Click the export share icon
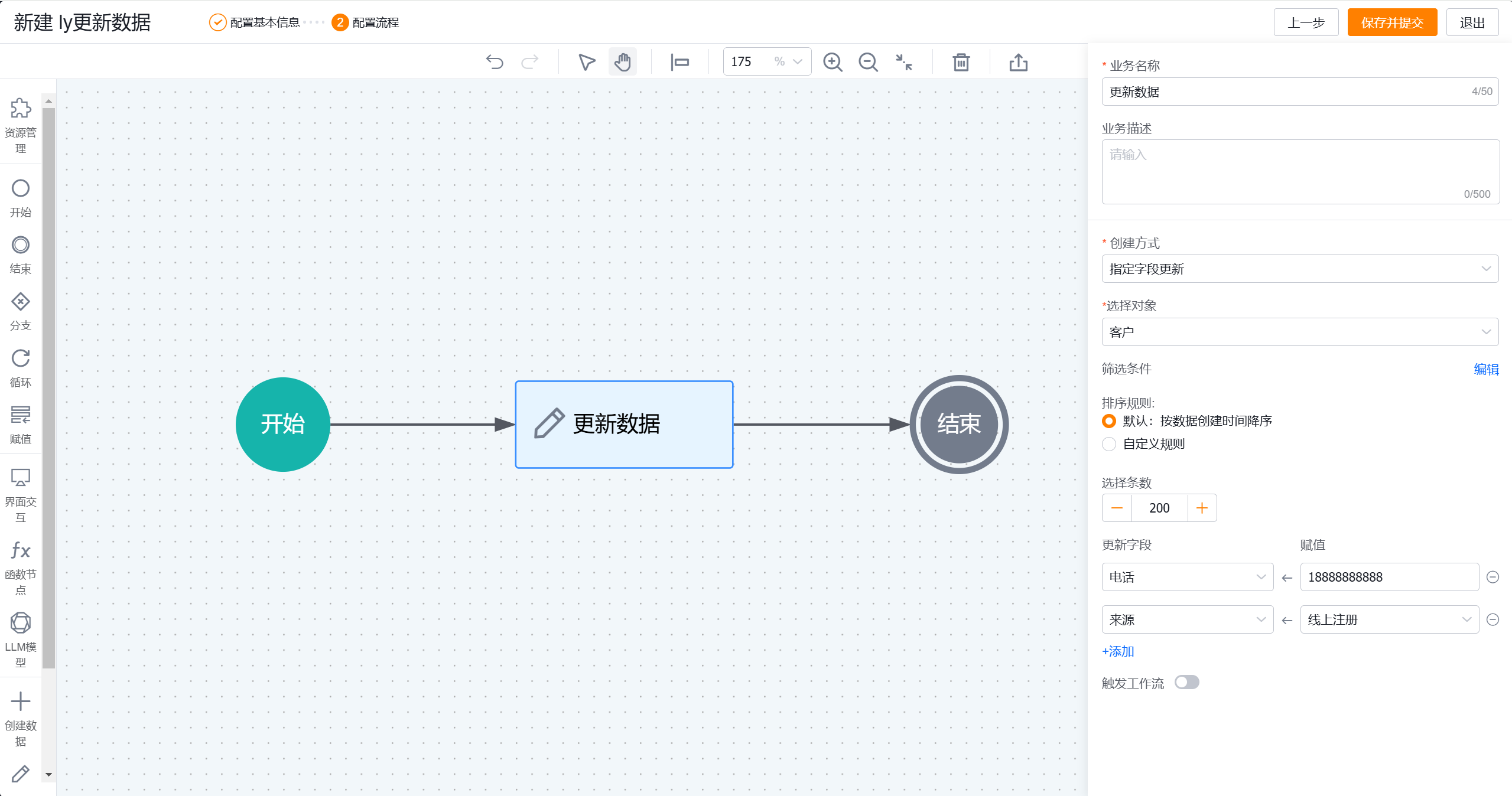Viewport: 1512px width, 796px height. point(1018,62)
